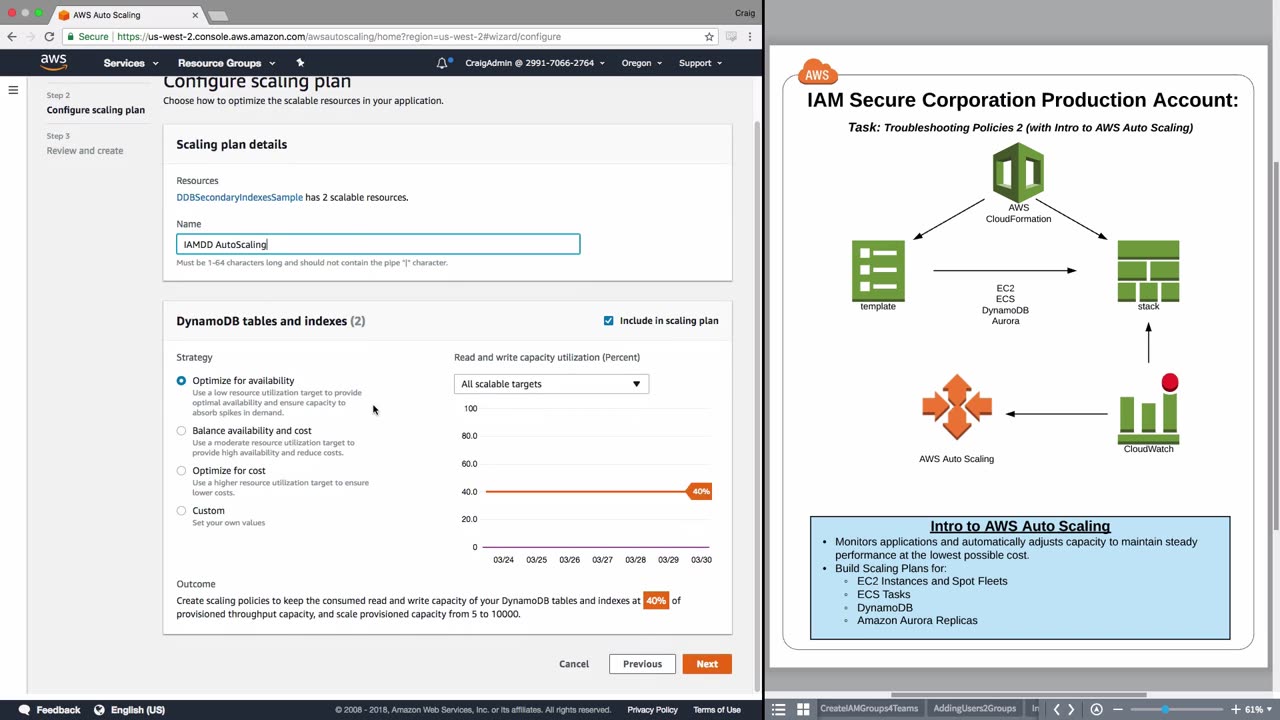Expand the Services menu
This screenshot has width=1280, height=720.
131,63
